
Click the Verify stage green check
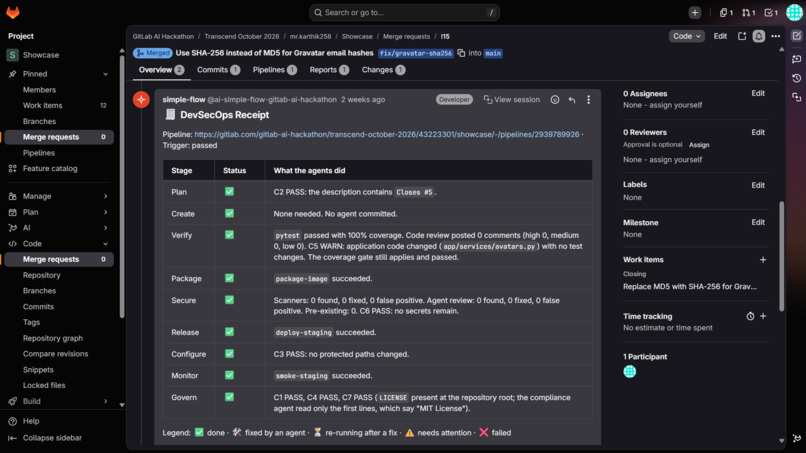[x=229, y=234]
